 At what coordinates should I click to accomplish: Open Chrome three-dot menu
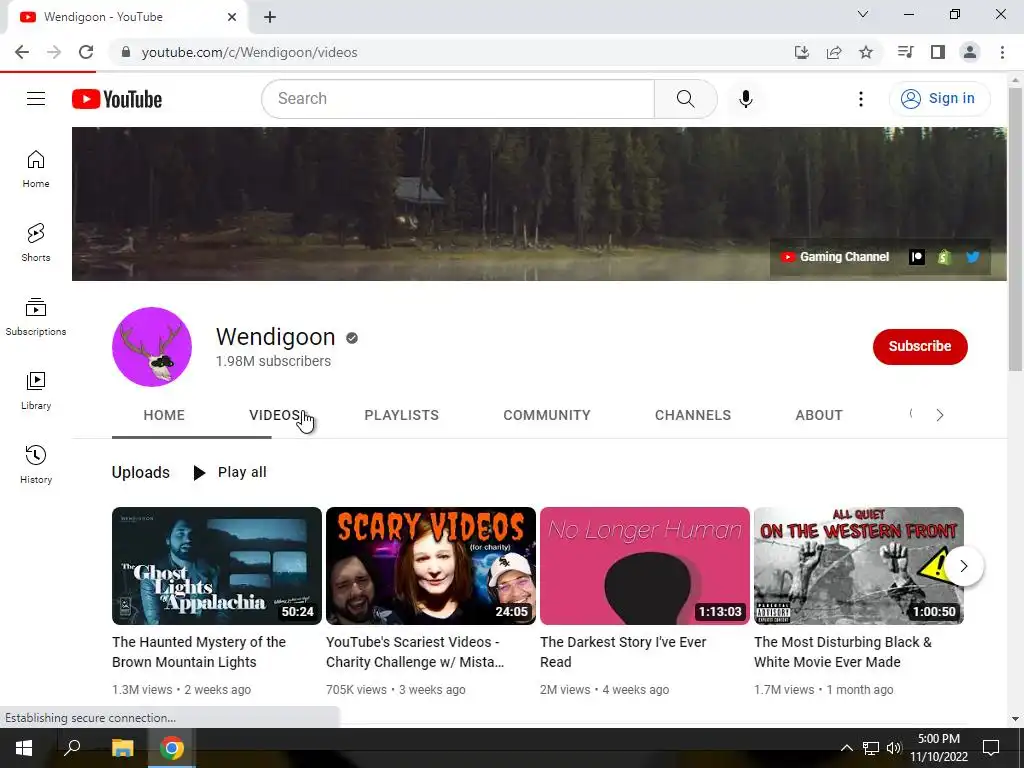(1002, 52)
